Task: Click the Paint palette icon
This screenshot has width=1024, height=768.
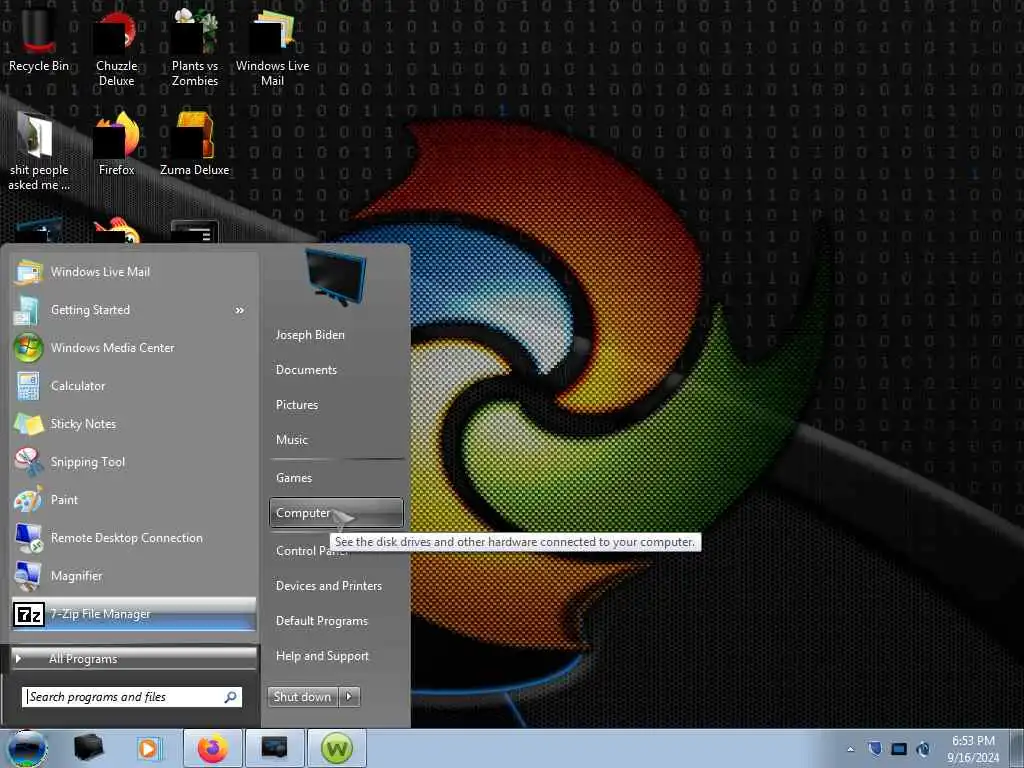Action: coord(28,500)
